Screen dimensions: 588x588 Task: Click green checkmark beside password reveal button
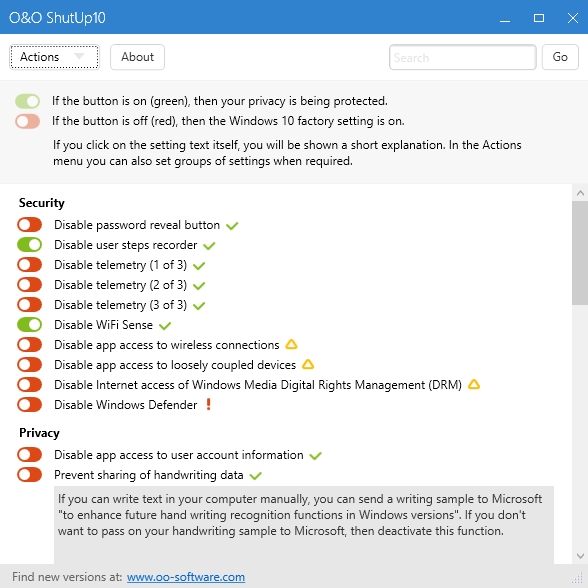[232, 226]
